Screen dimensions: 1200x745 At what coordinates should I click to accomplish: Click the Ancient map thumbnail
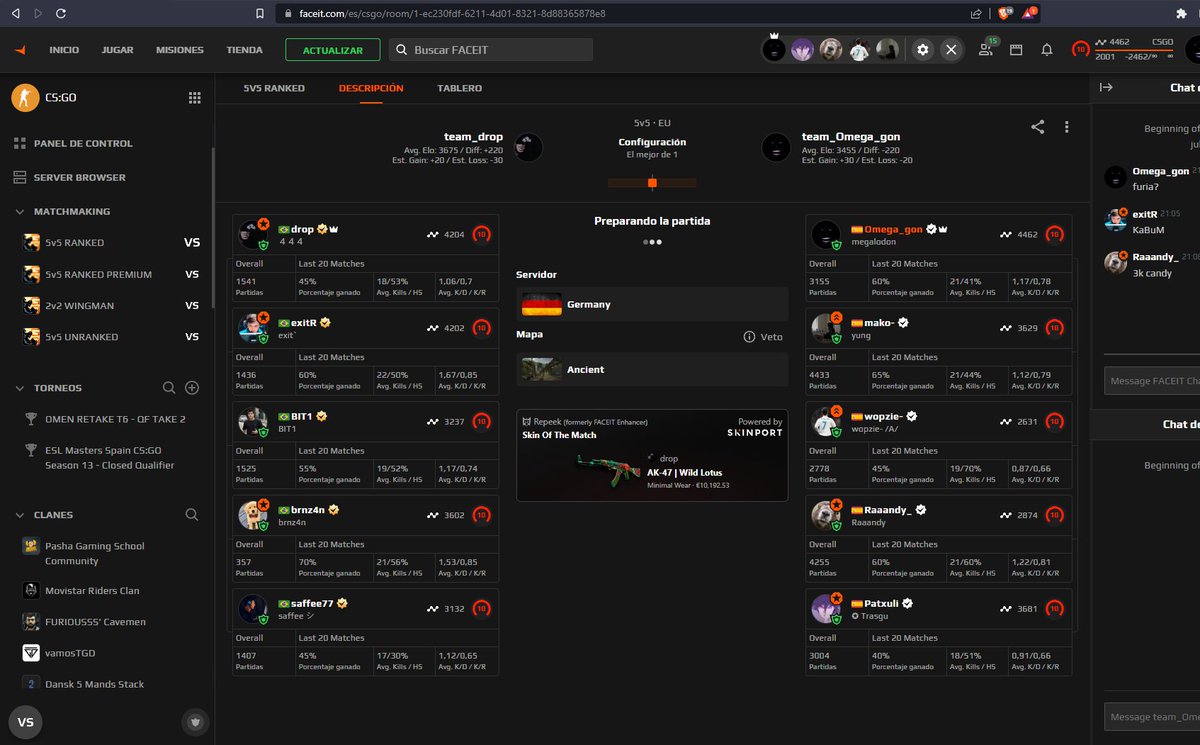click(x=541, y=370)
